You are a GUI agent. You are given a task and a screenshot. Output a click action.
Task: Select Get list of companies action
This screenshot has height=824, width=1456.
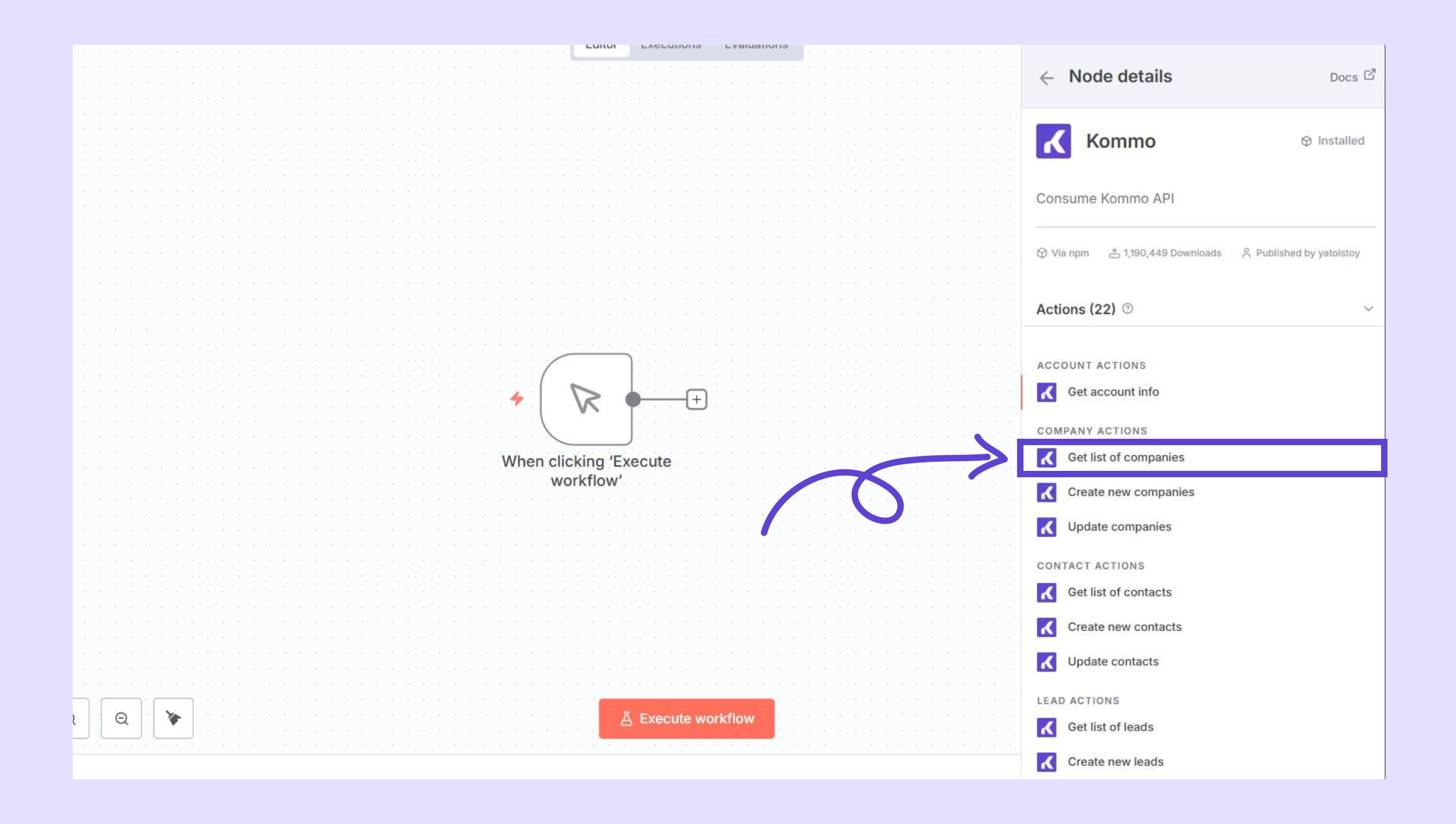1125,457
